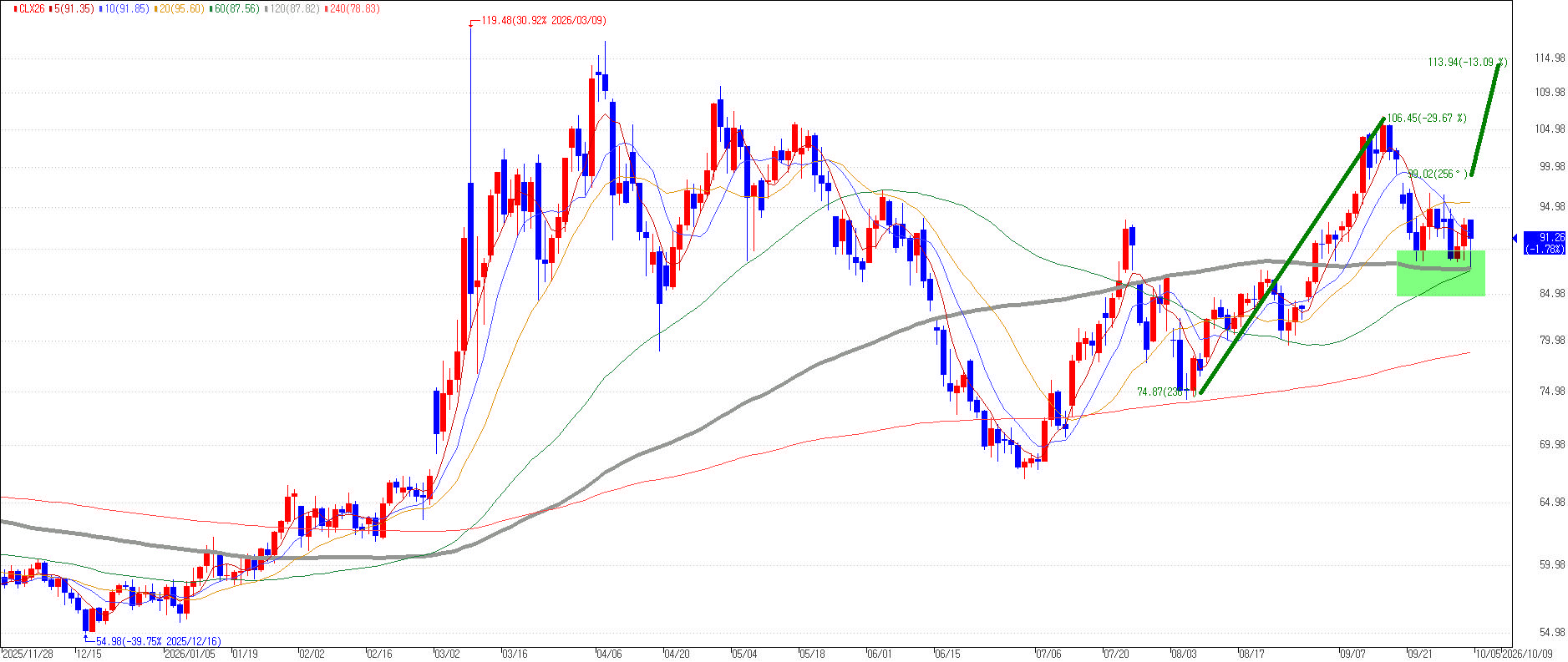Click the small arrow beside the current price tag

point(1515,239)
